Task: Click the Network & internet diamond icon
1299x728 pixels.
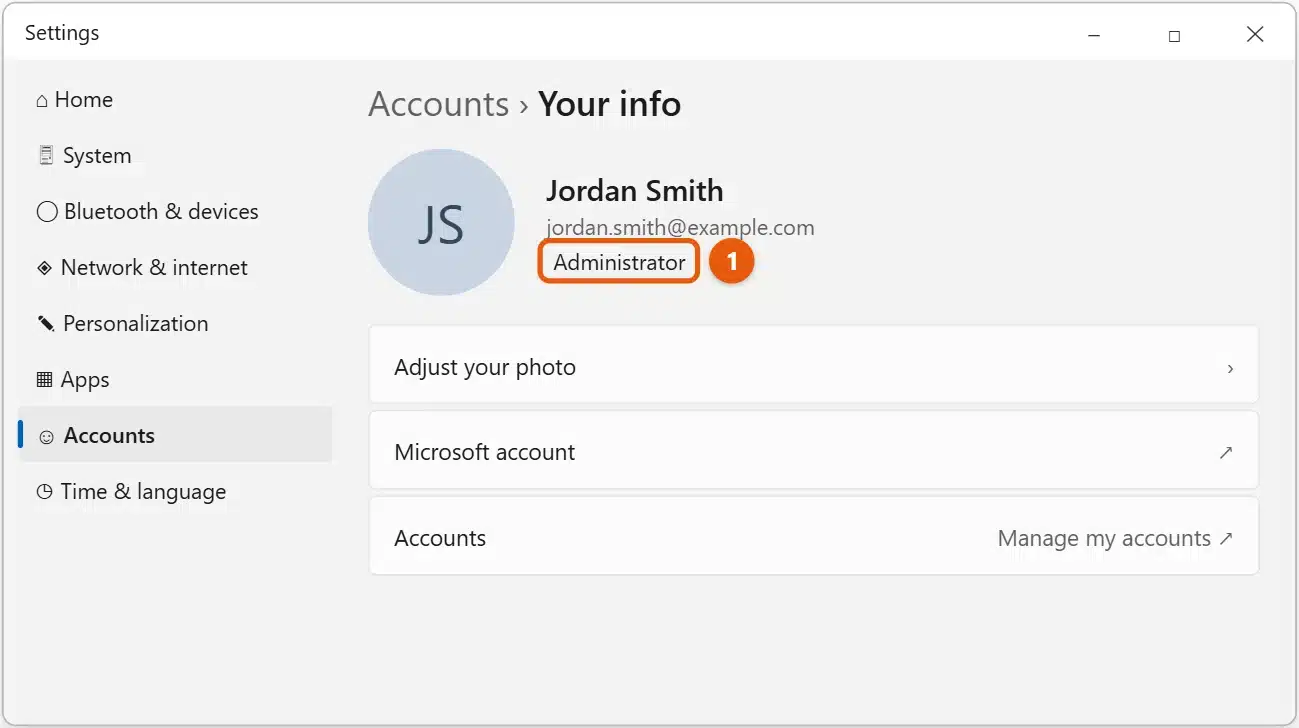Action: pos(44,268)
